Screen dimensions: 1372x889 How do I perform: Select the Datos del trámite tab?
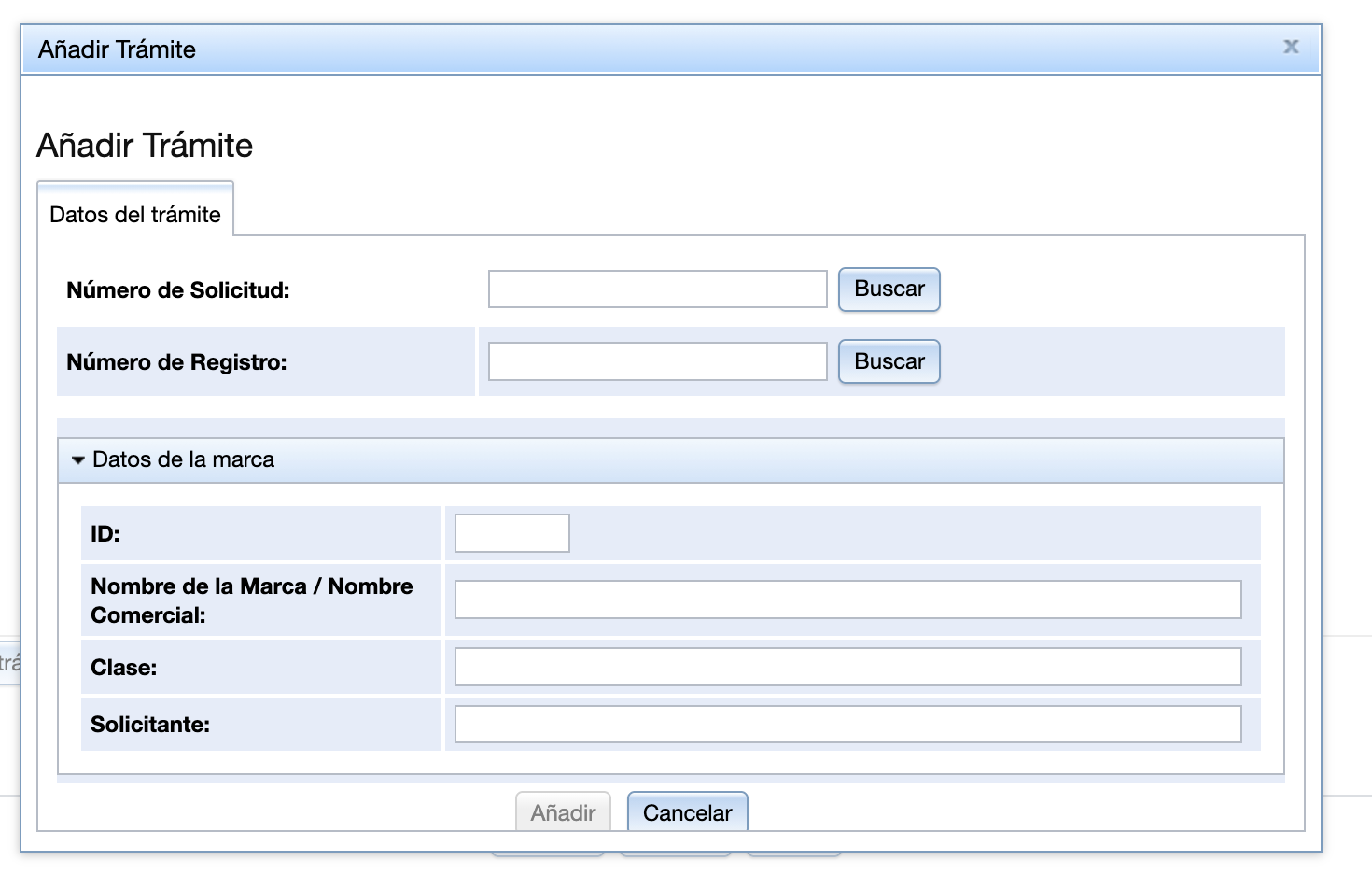click(135, 215)
